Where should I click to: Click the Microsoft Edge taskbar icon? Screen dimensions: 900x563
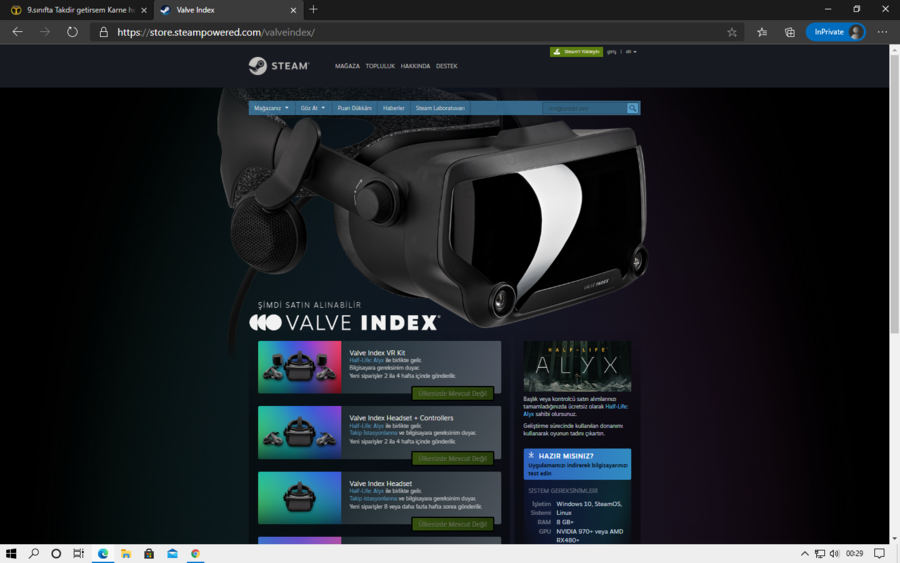pyautogui.click(x=103, y=553)
